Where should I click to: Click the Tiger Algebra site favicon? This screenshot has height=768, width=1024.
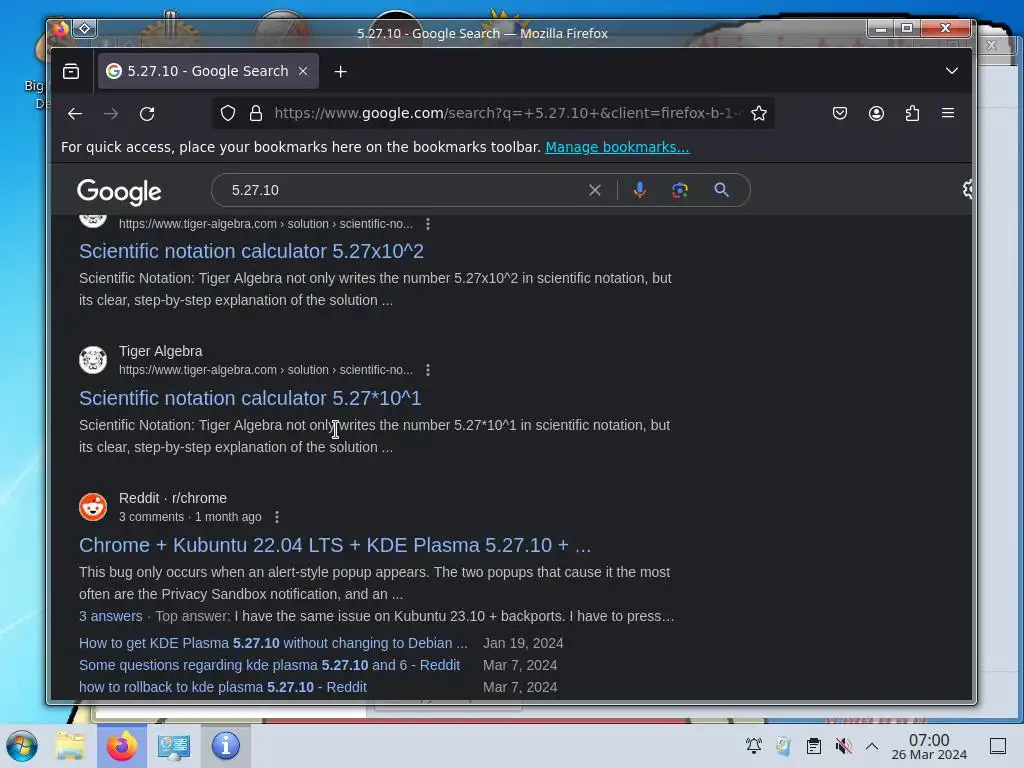pyautogui.click(x=93, y=360)
